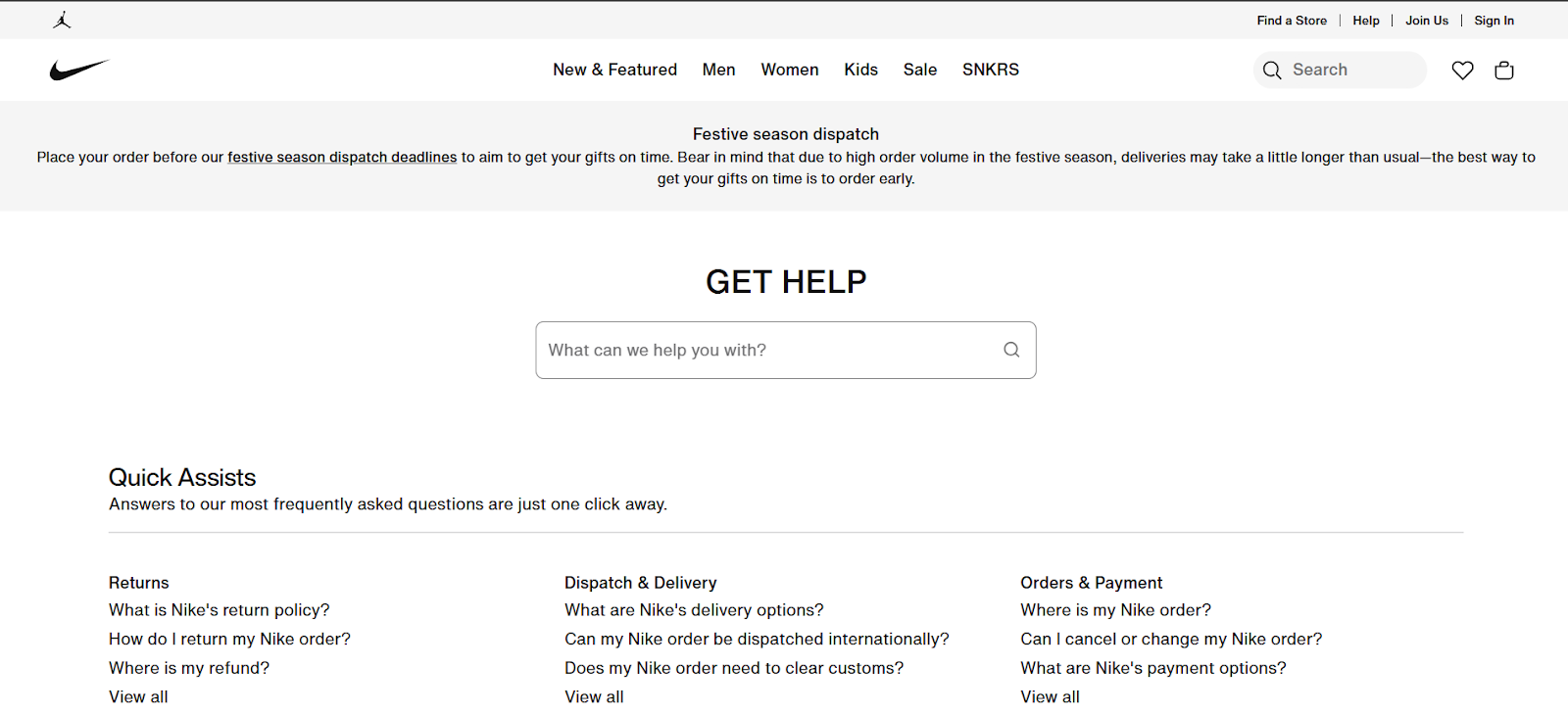This screenshot has width=1568, height=716.
Task: Open 'What is Nike's return policy?'
Action: (220, 610)
